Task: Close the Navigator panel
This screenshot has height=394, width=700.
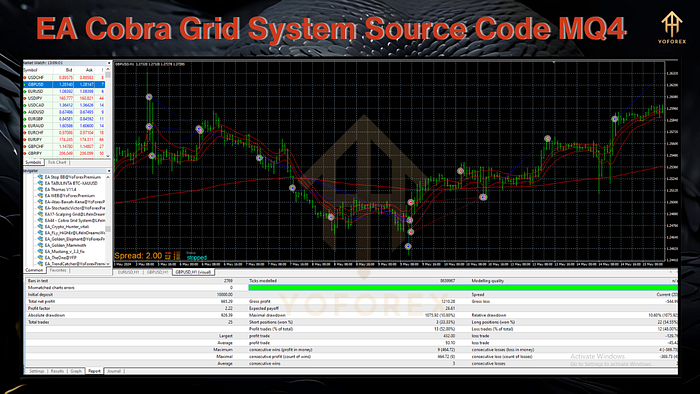Action: tap(108, 171)
